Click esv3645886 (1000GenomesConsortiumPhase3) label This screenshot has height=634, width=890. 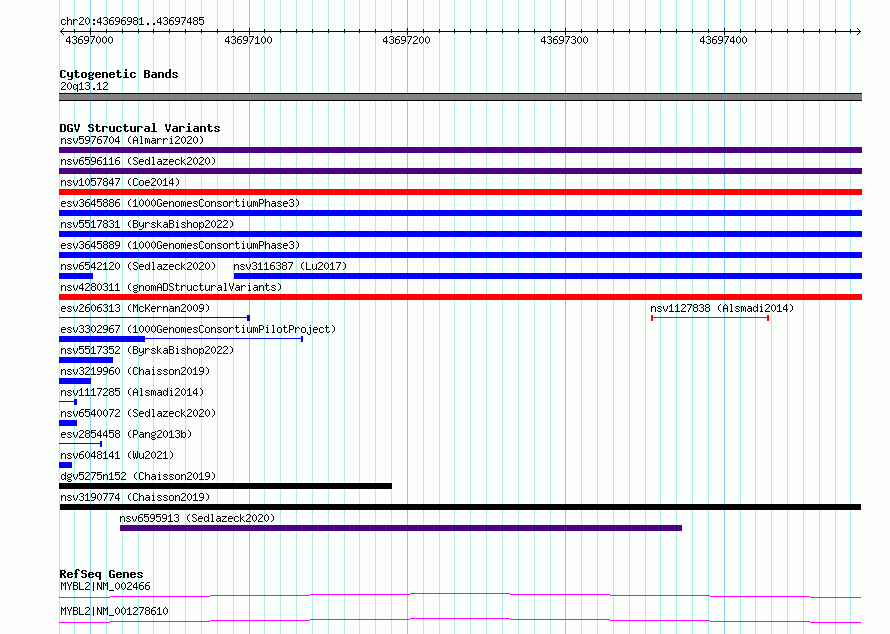[180, 203]
